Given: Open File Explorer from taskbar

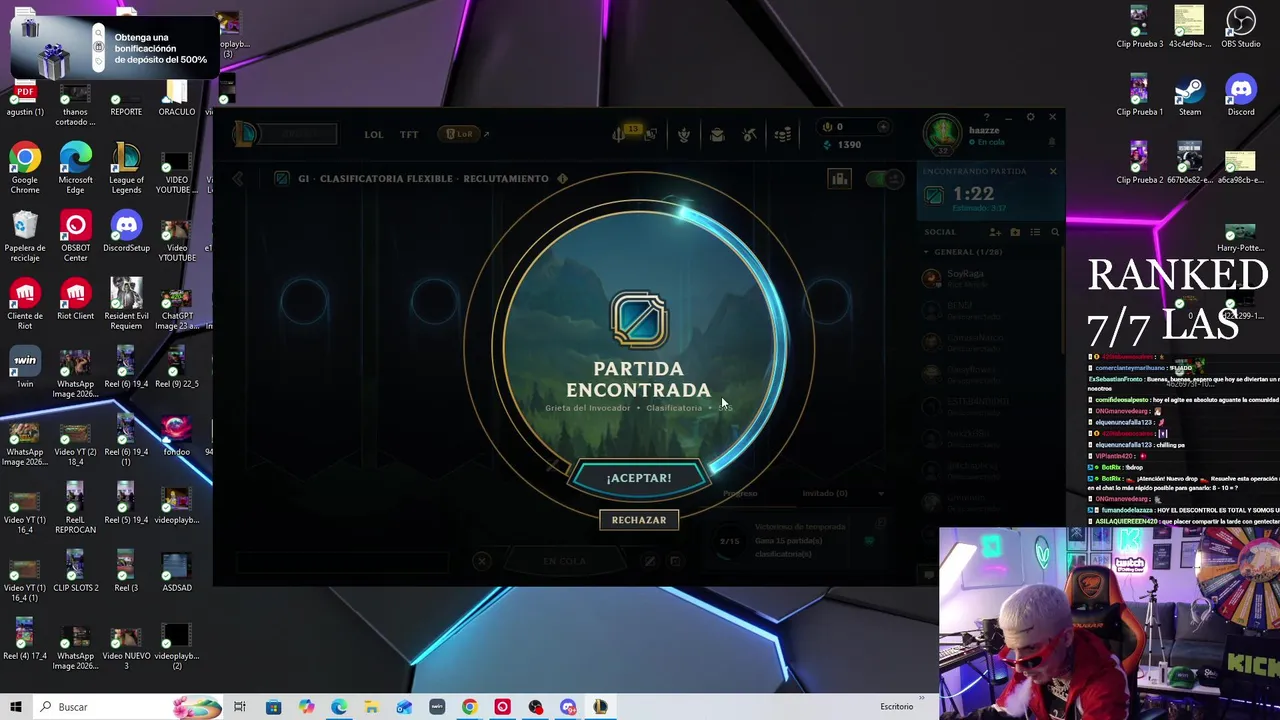Looking at the screenshot, I should 371,707.
